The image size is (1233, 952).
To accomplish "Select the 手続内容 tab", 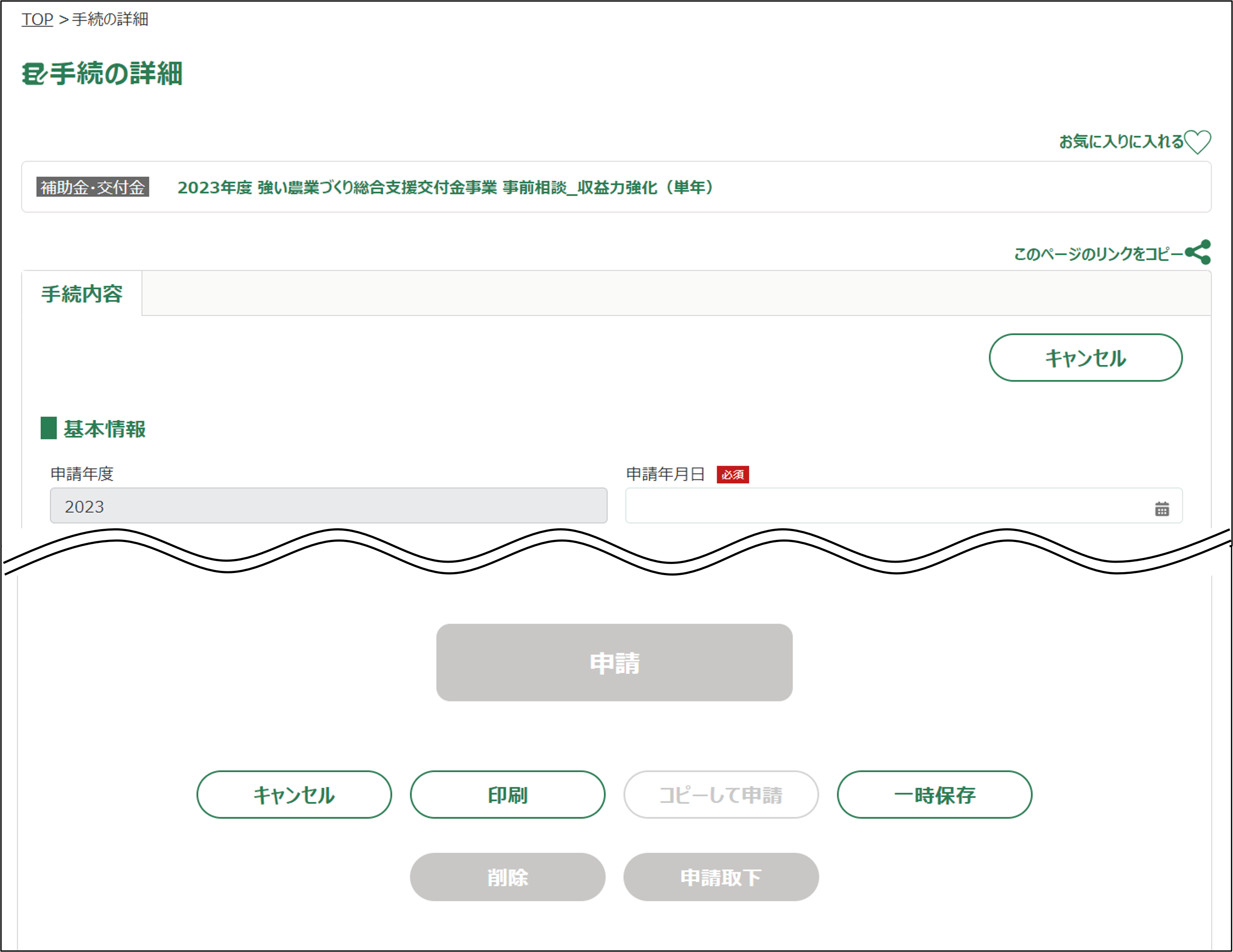I will (x=82, y=294).
